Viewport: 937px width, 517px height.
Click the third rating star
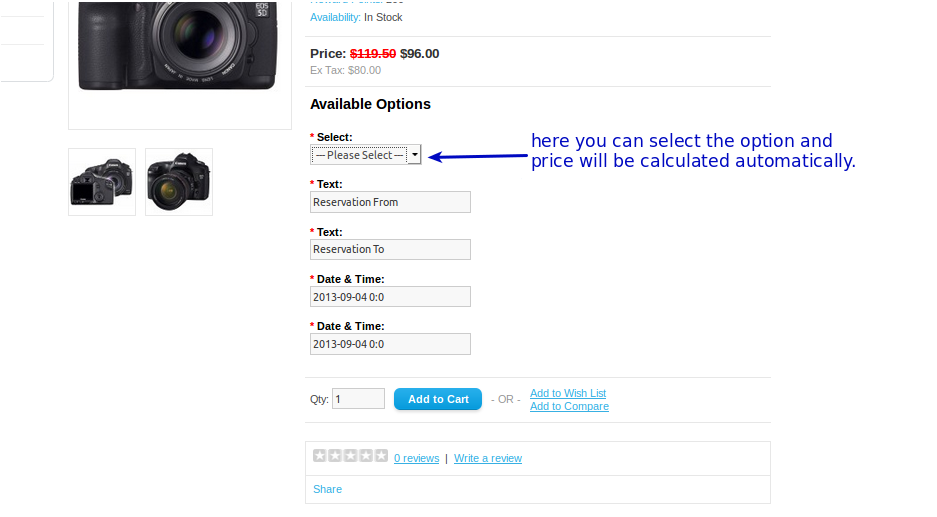350,456
